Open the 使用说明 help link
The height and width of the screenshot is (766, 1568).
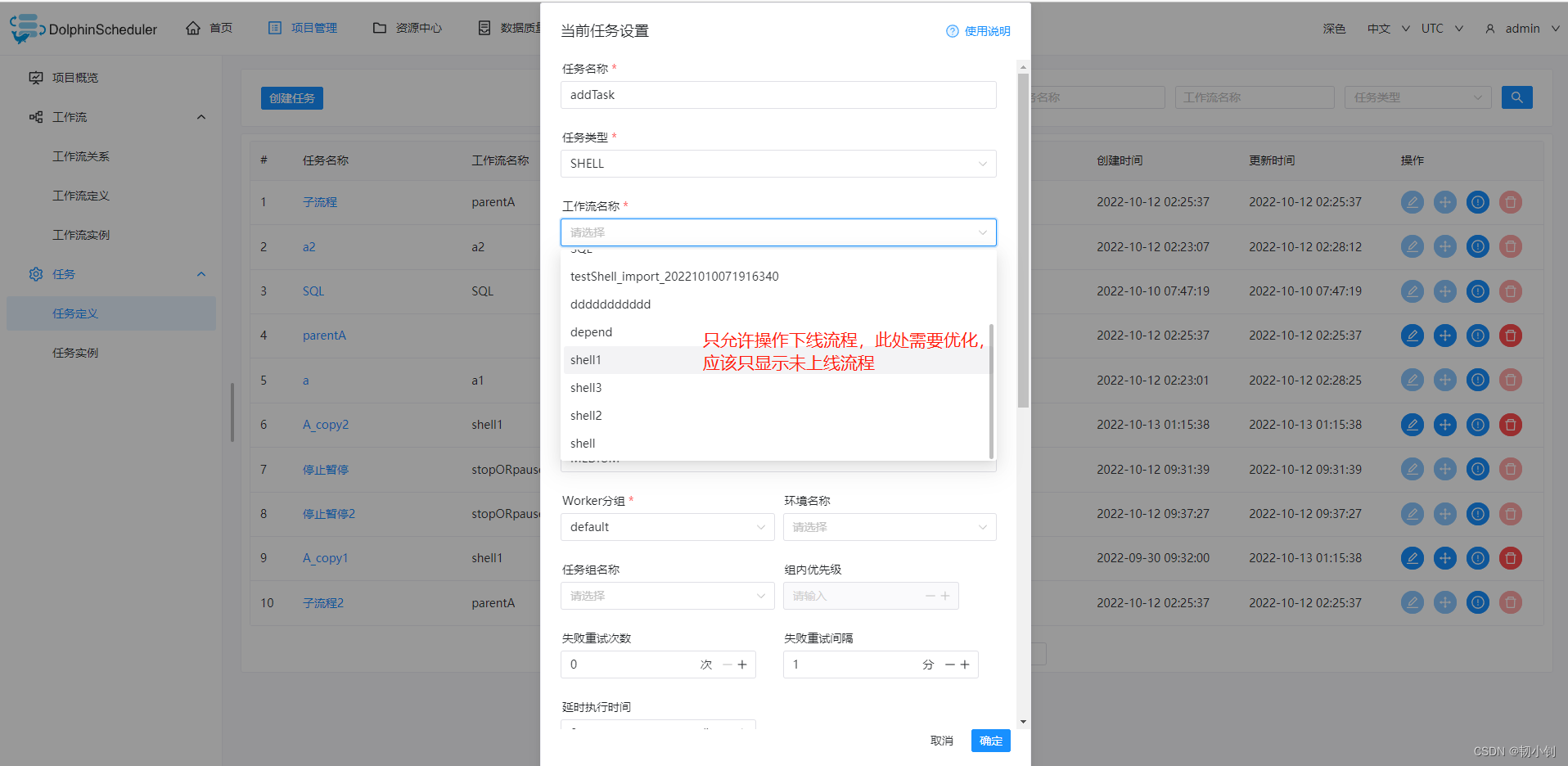pyautogui.click(x=978, y=31)
